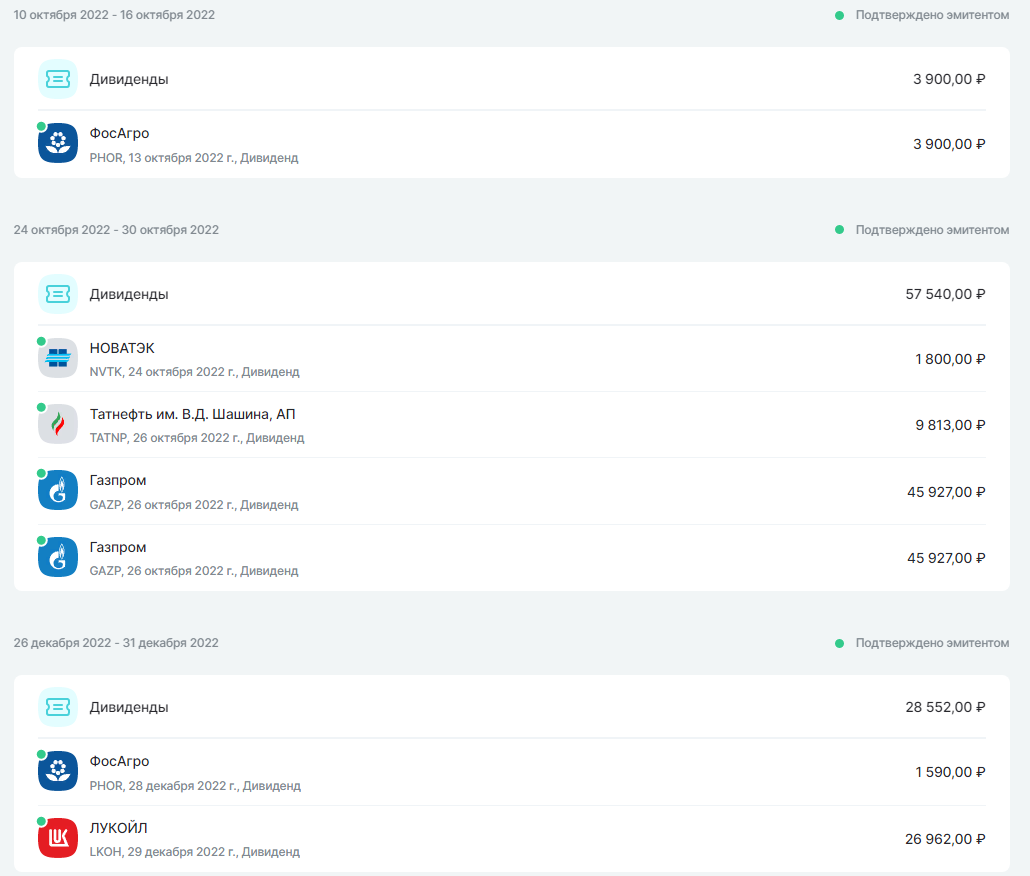
Task: Open ФосАгро 28 декабря dividend entry
Action: click(x=512, y=772)
